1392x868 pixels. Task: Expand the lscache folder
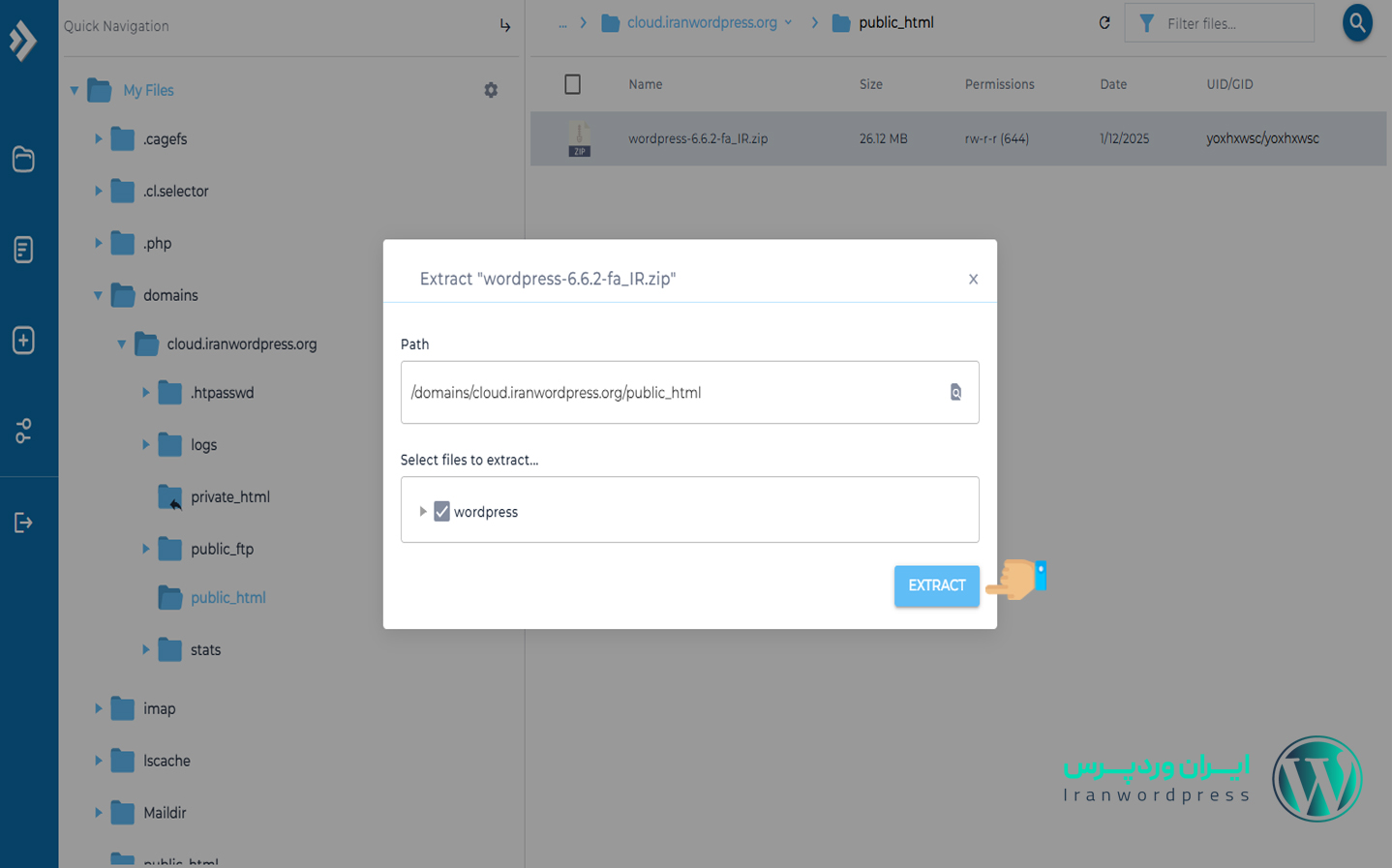point(98,761)
